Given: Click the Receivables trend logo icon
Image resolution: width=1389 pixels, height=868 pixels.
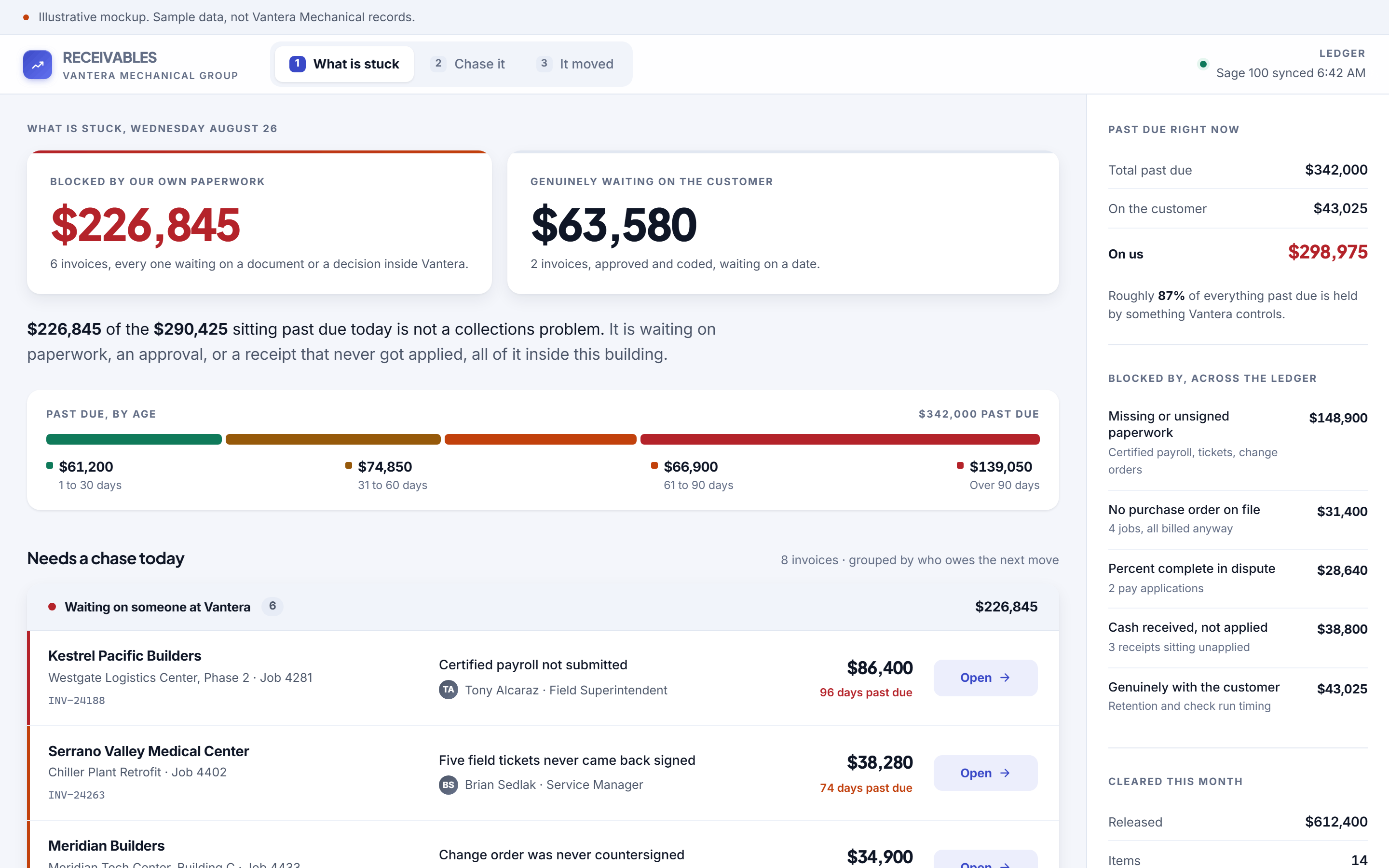Looking at the screenshot, I should 37,64.
